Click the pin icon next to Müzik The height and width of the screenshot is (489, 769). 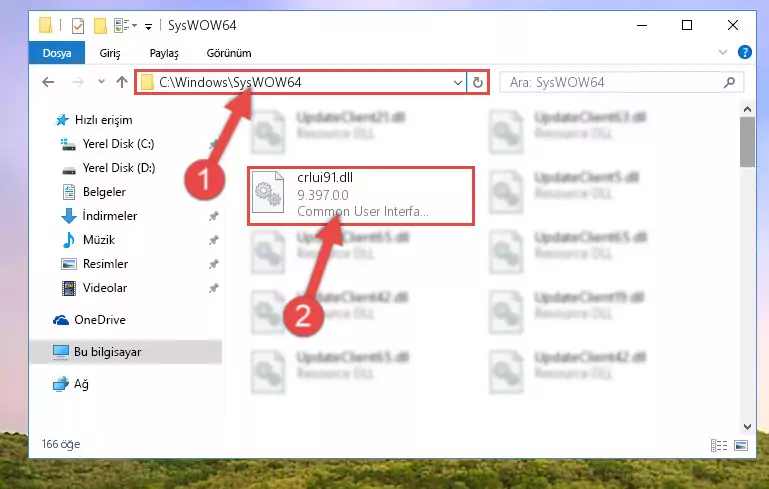pyautogui.click(x=213, y=240)
